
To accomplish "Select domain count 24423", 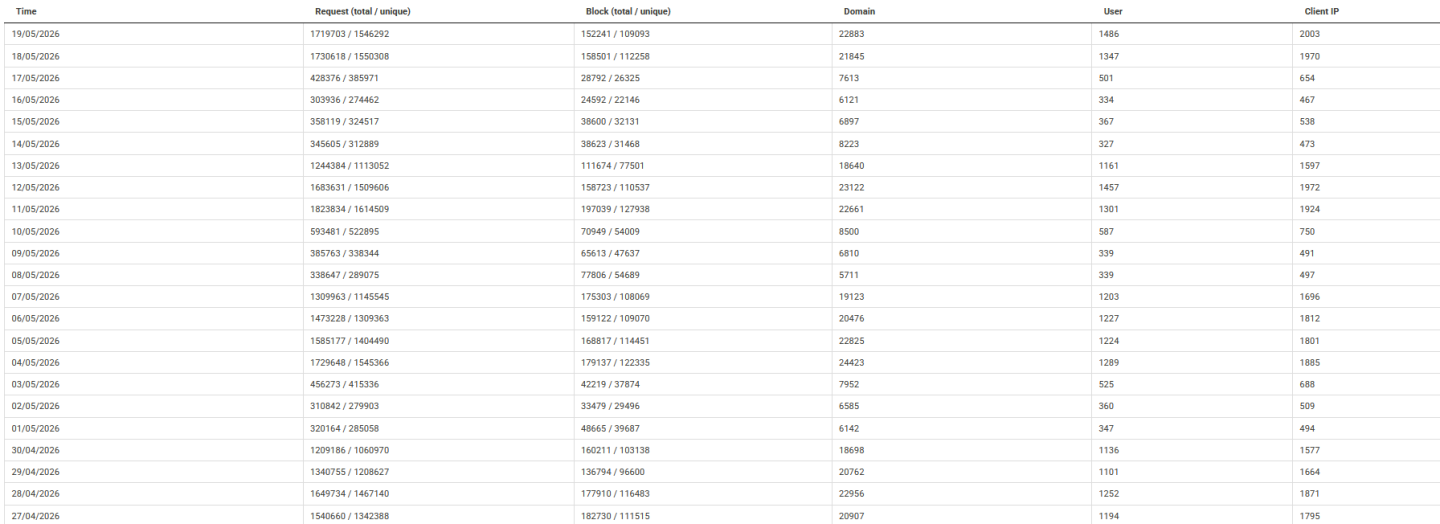I will tap(852, 362).
